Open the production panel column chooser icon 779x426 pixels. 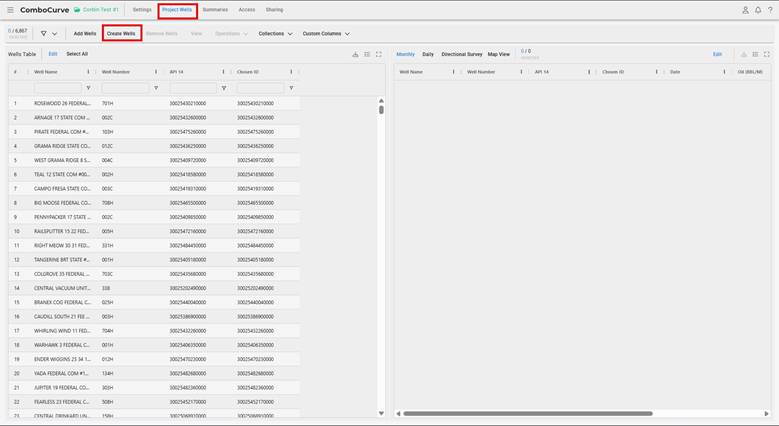[755, 54]
